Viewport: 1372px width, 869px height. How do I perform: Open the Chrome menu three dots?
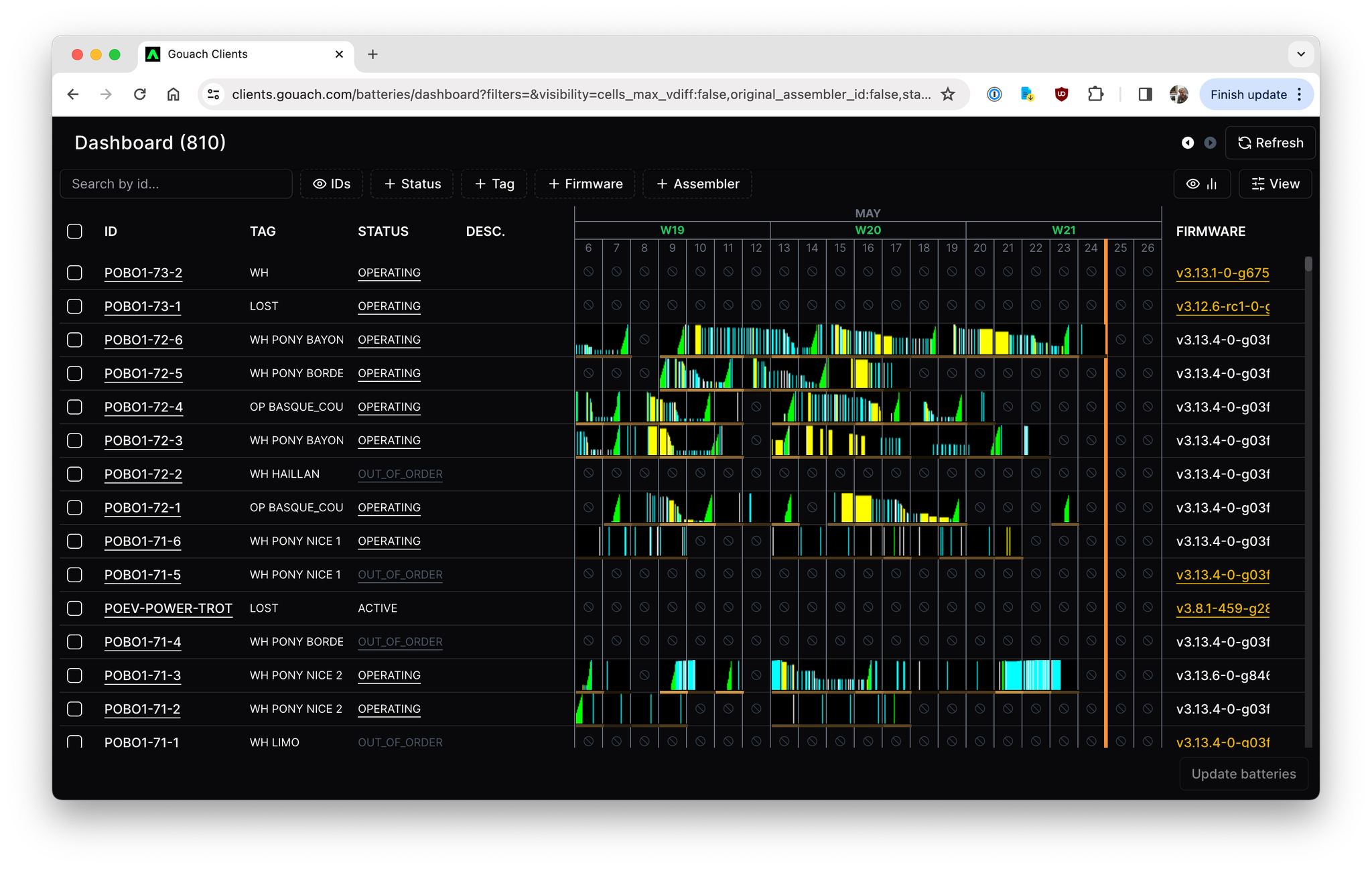coord(1300,94)
